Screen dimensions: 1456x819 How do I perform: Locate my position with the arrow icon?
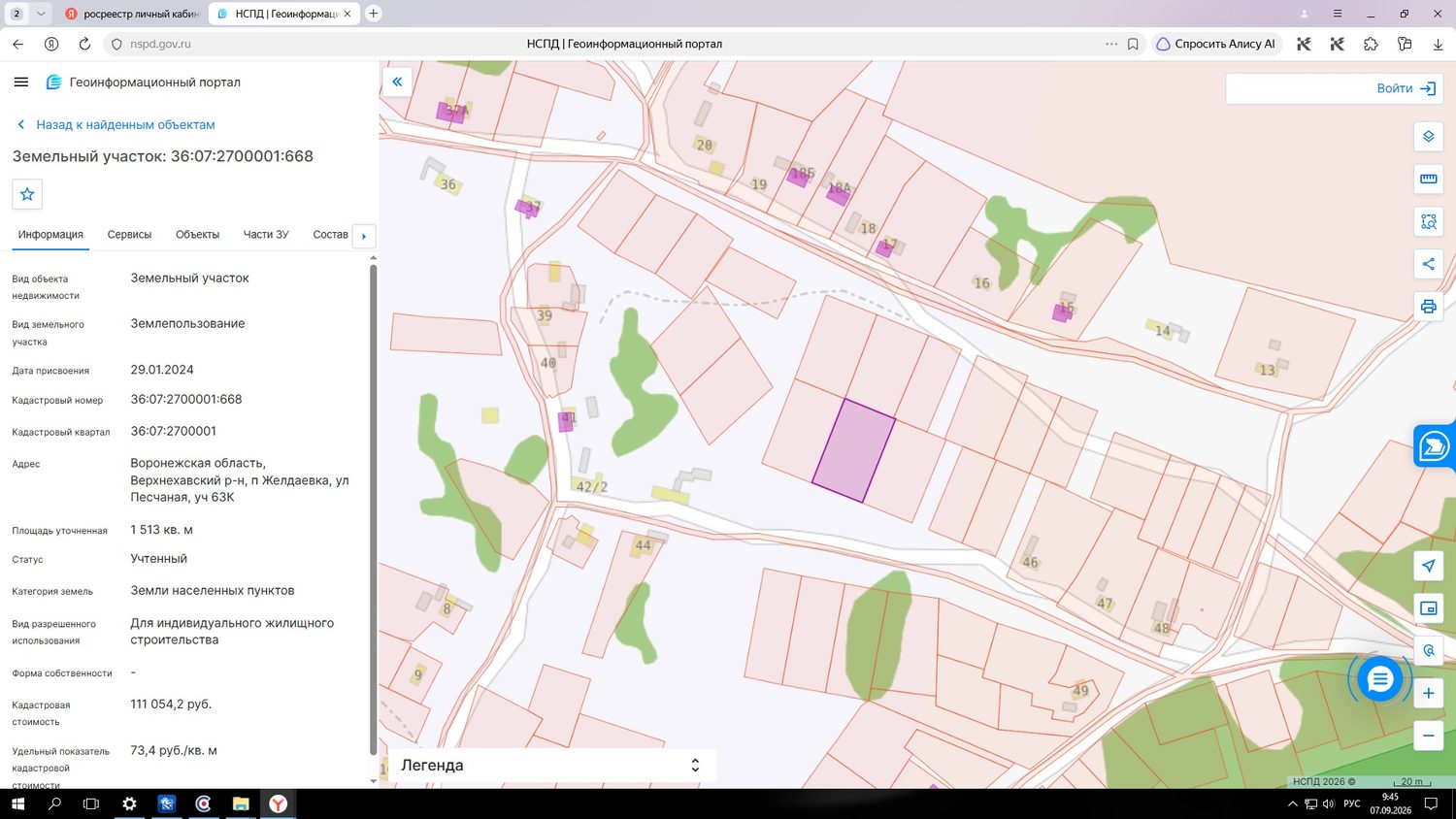click(1428, 566)
